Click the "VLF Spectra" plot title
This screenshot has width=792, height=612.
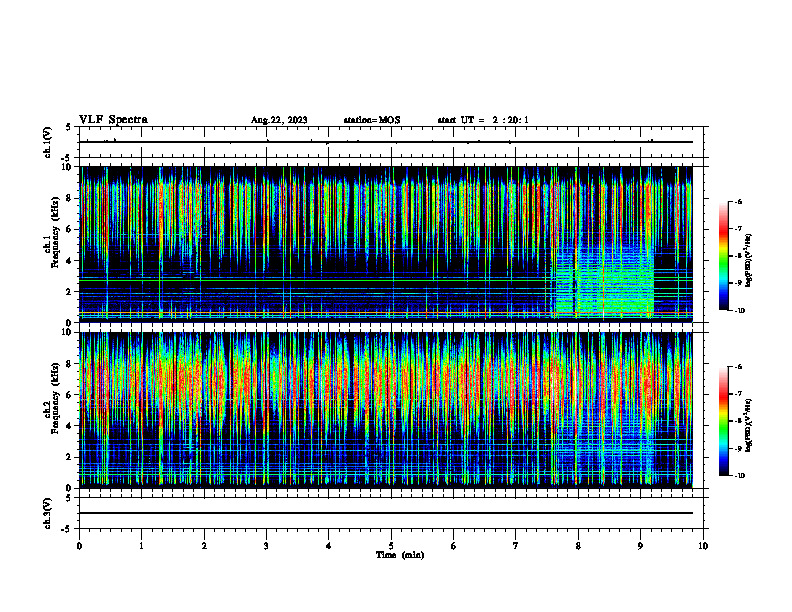(x=113, y=120)
